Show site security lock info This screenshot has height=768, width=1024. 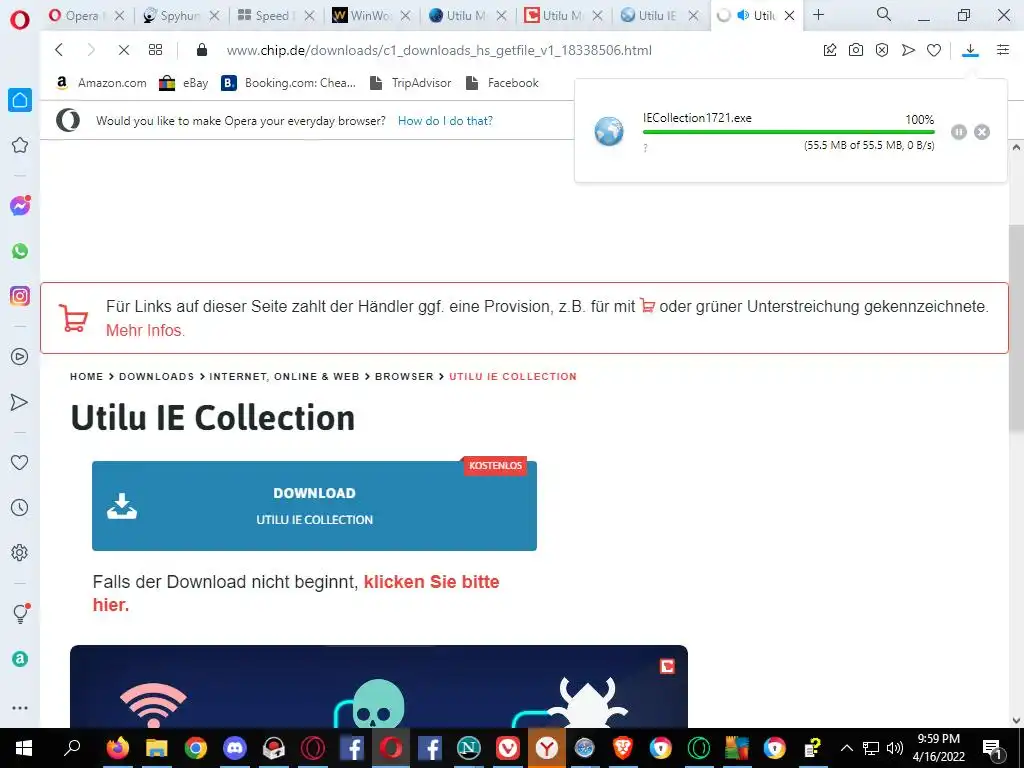(x=202, y=50)
